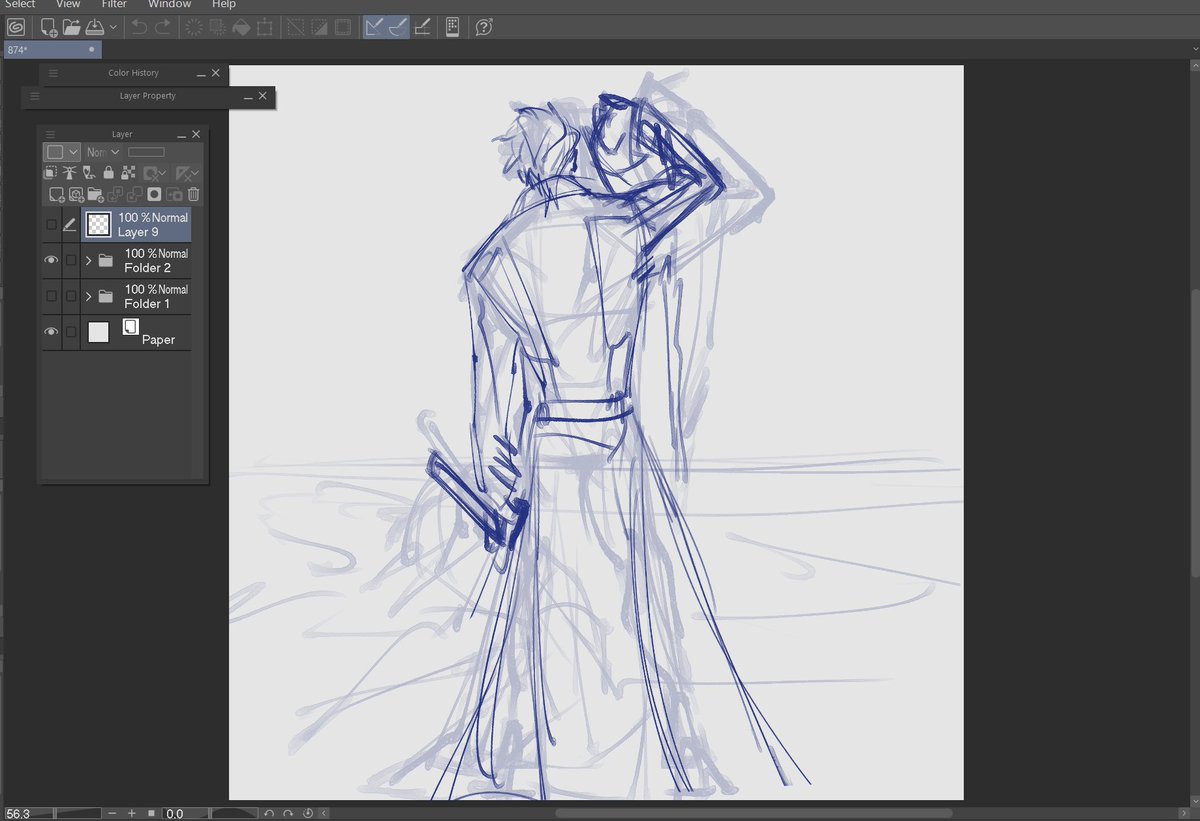Image resolution: width=1200 pixels, height=821 pixels.
Task: Open the Help menu
Action: (223, 4)
